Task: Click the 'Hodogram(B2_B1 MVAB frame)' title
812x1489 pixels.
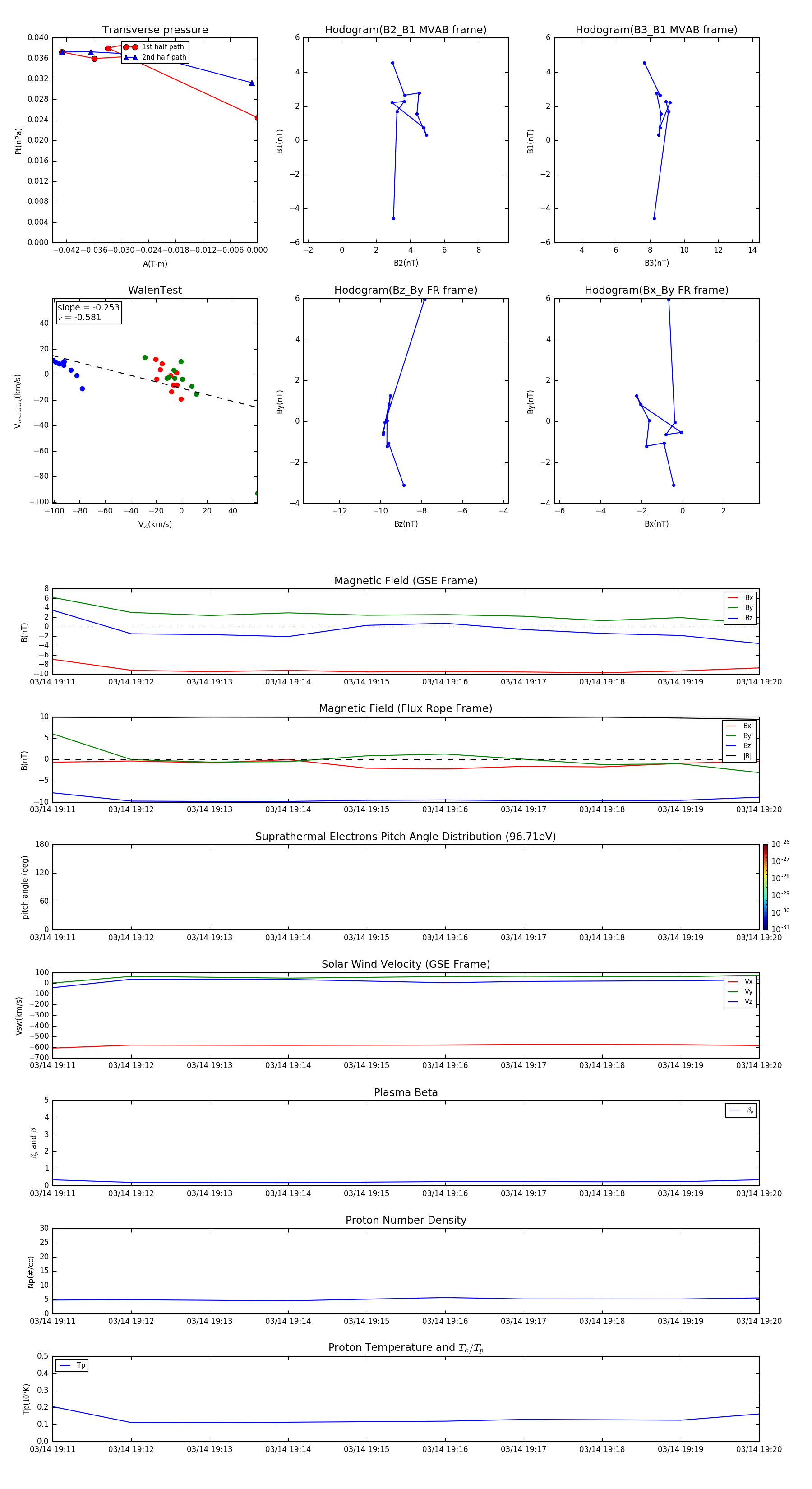Action: [406, 30]
